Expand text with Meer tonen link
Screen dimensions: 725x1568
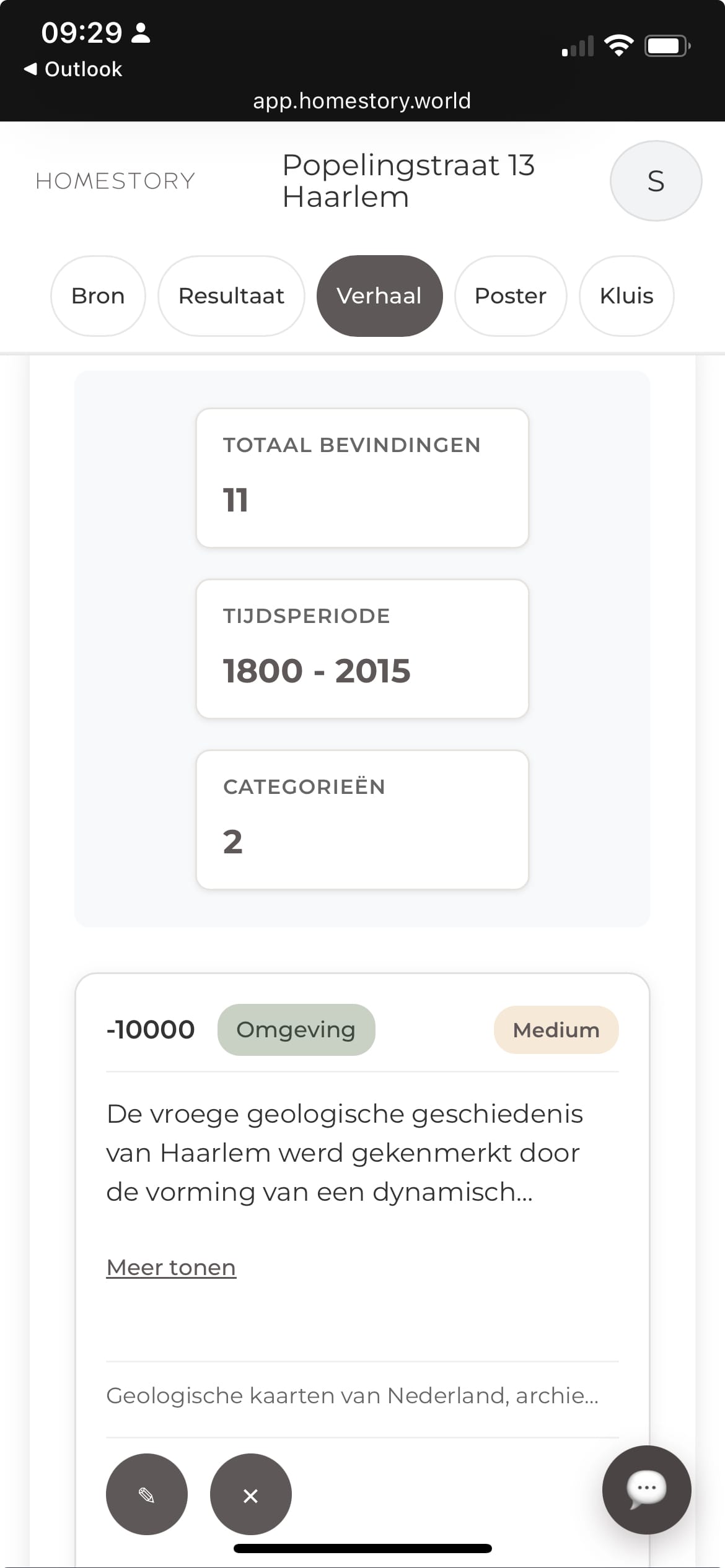coord(171,1268)
